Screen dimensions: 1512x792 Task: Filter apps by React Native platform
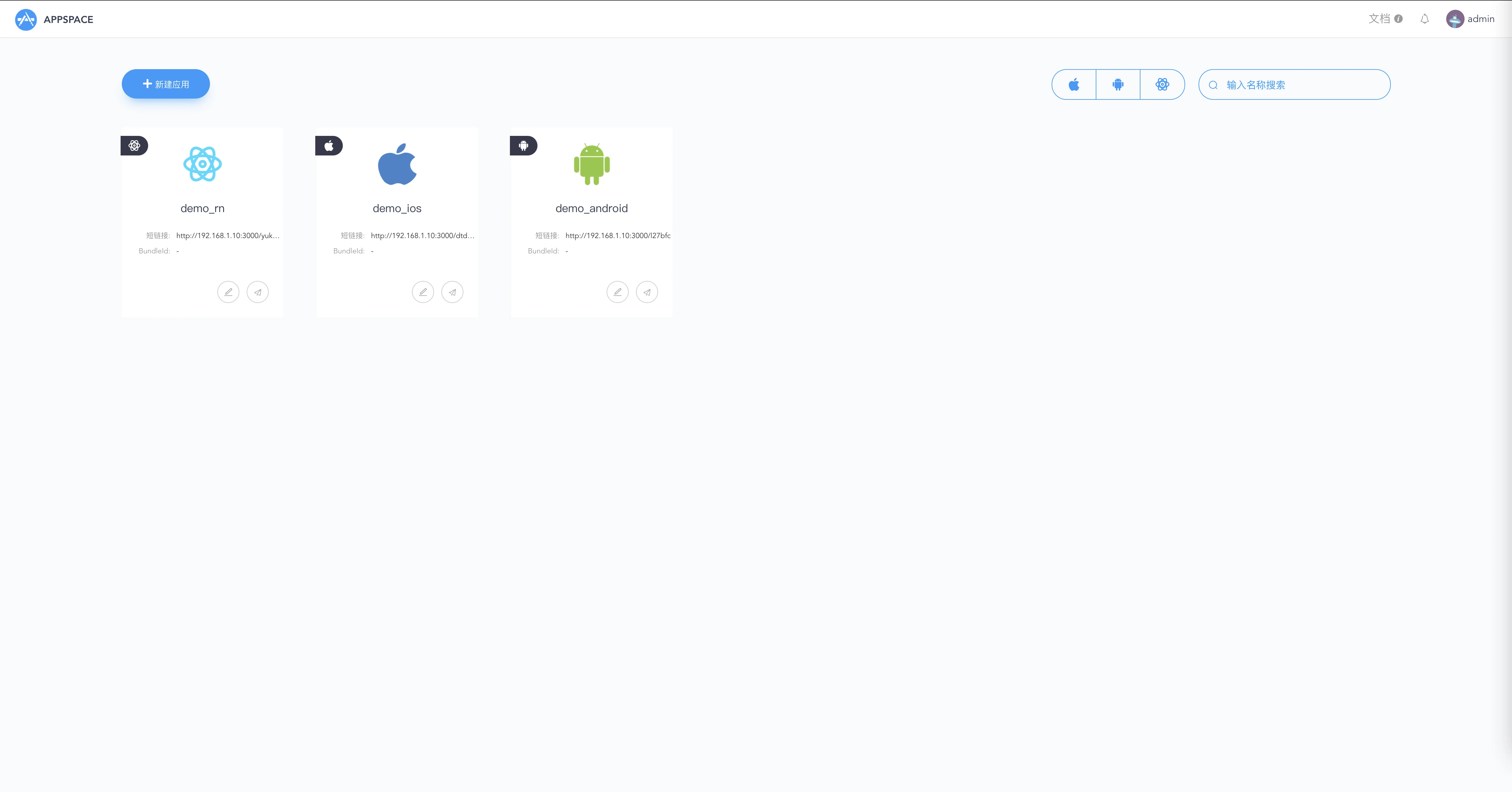[x=1162, y=84]
